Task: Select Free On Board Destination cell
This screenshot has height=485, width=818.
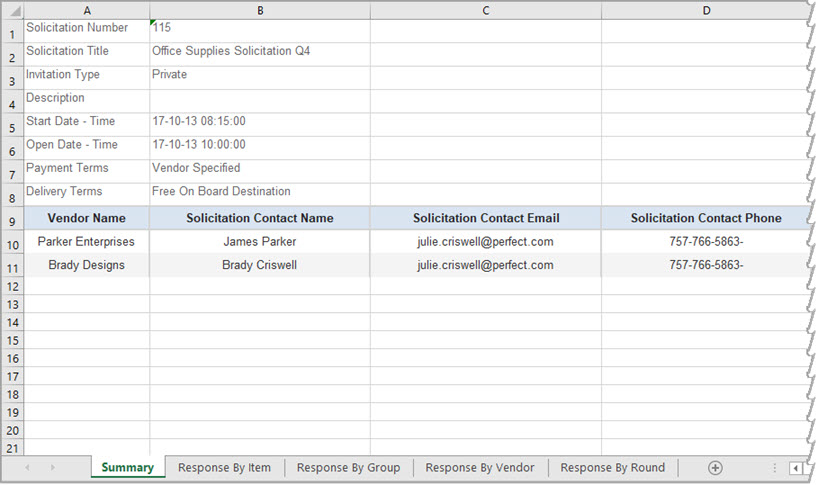Action: 260,195
